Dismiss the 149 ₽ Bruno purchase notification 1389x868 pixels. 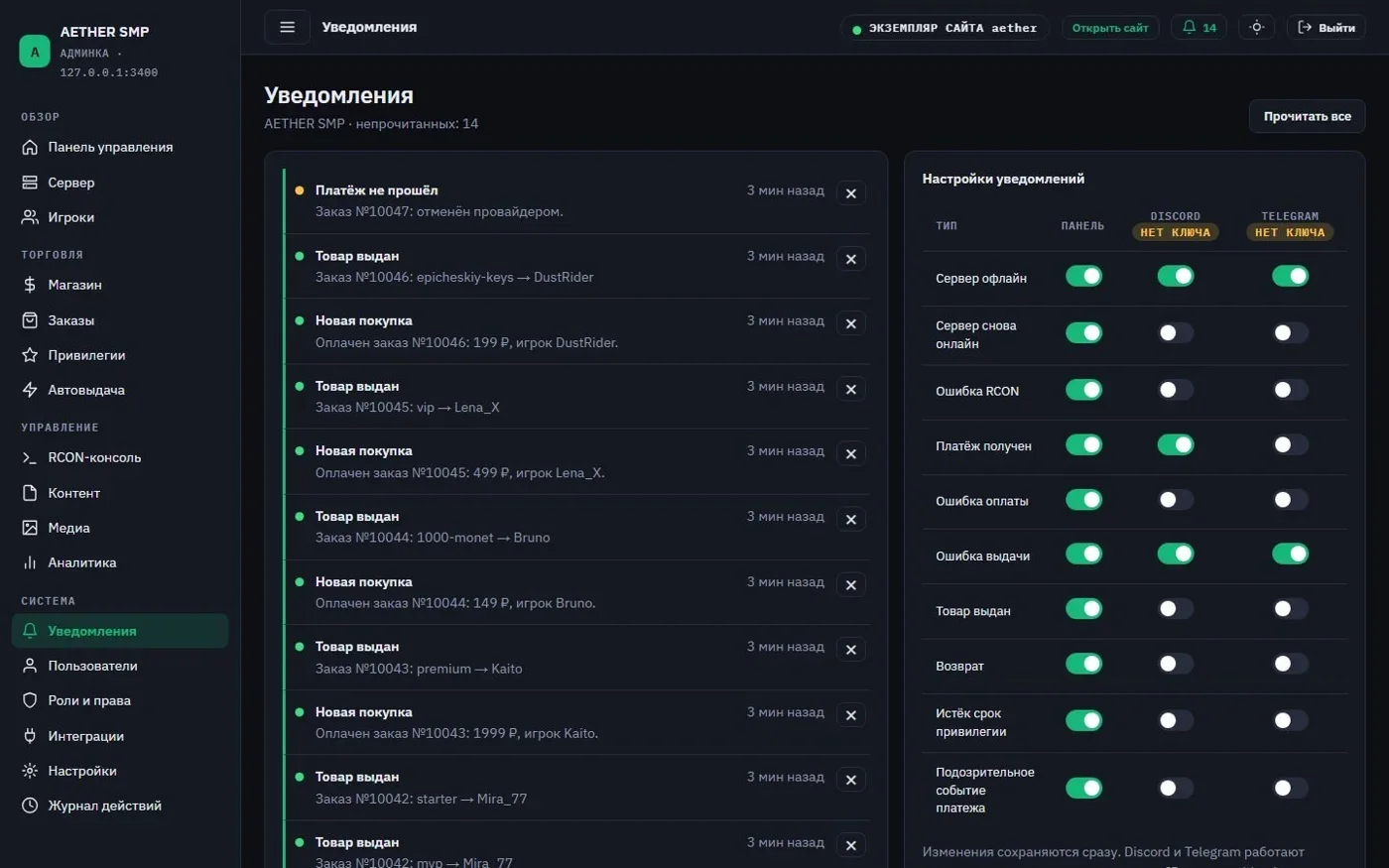[x=851, y=585]
